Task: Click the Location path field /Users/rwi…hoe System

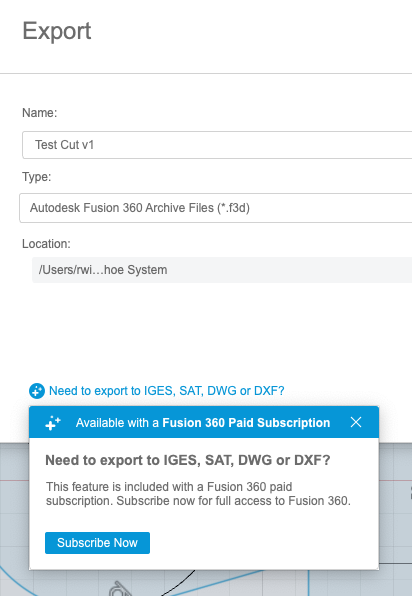Action: pos(222,270)
